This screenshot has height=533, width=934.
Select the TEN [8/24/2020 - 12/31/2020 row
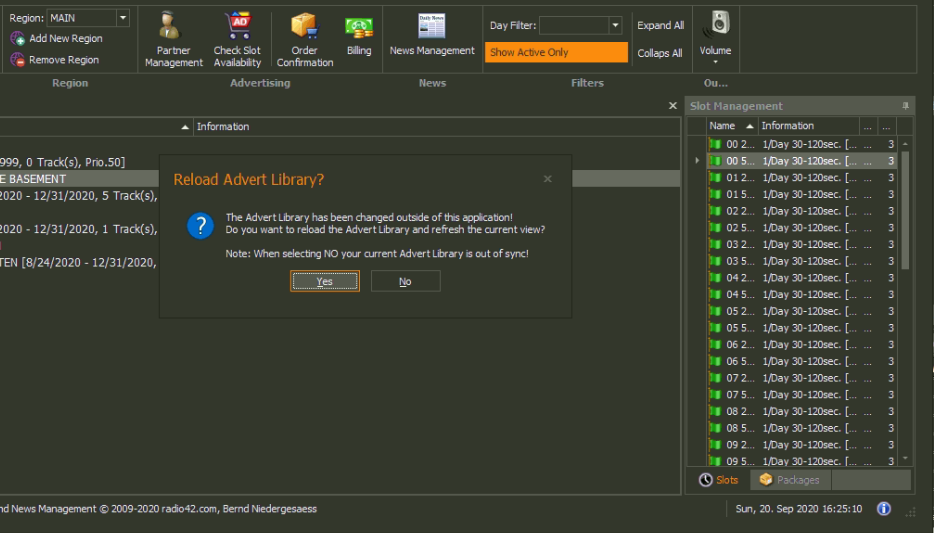point(79,262)
